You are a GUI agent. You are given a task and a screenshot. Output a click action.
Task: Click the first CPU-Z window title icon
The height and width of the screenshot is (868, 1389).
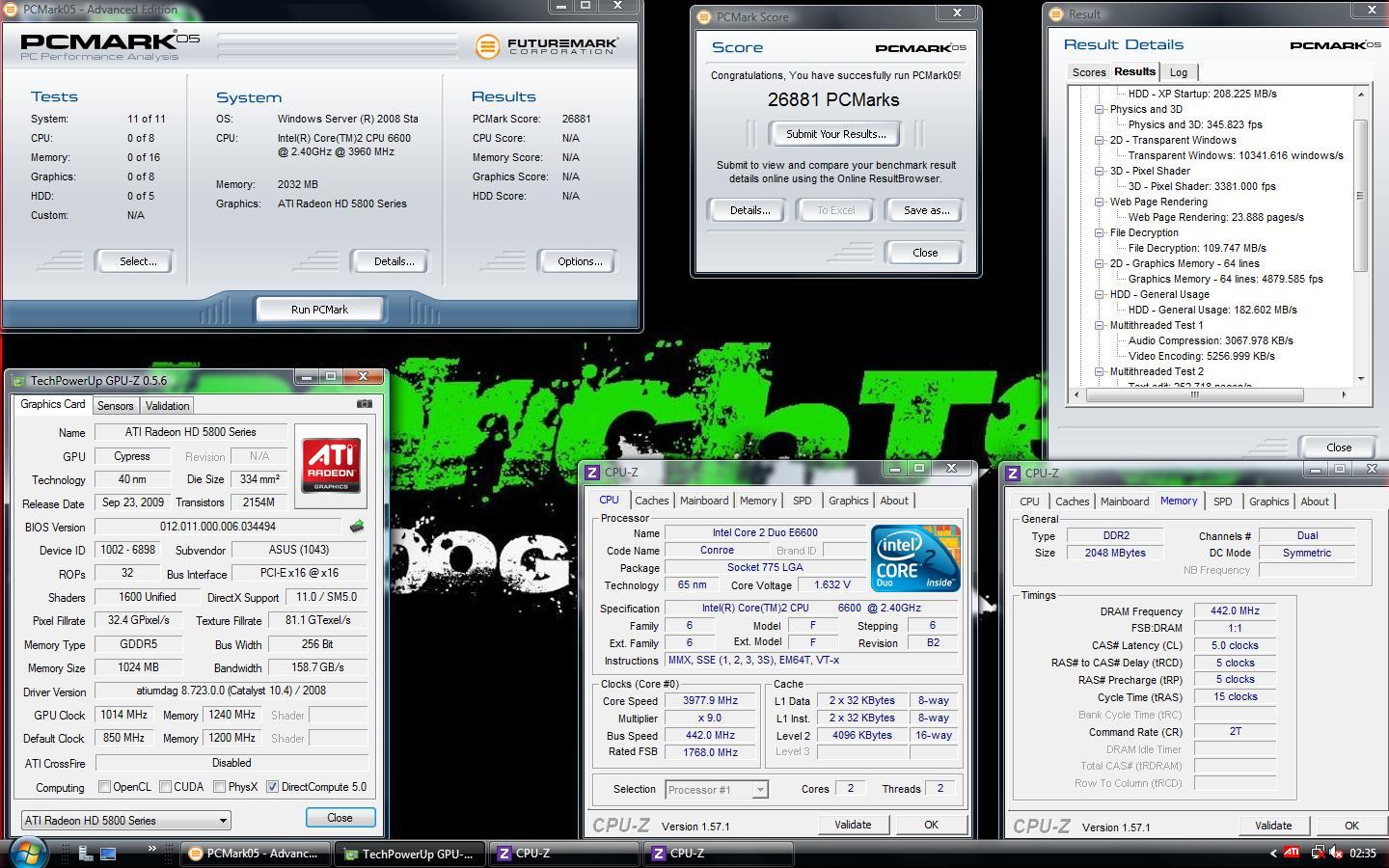tap(592, 473)
